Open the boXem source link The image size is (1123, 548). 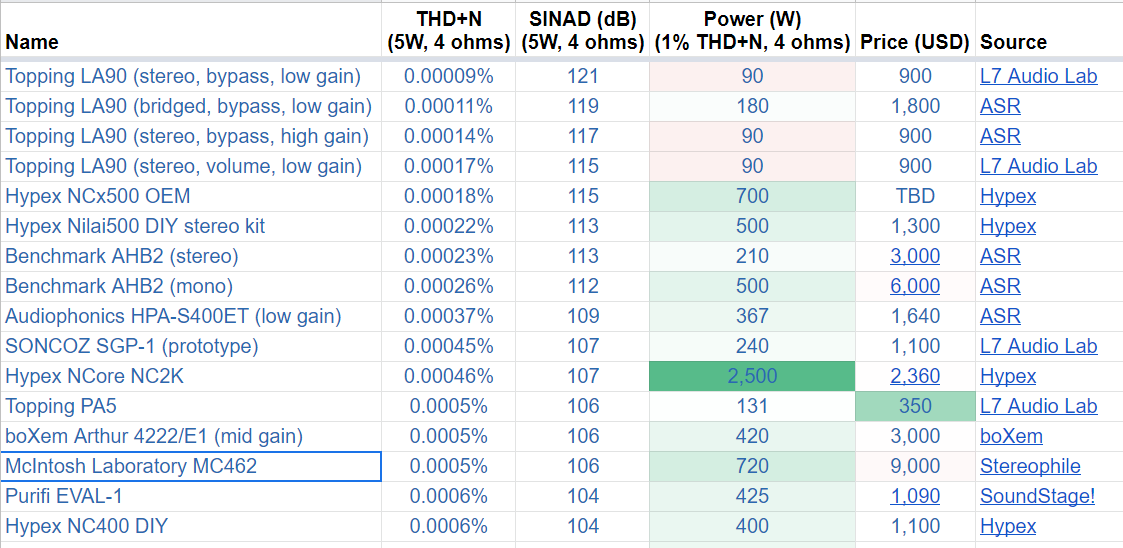[x=1011, y=436]
